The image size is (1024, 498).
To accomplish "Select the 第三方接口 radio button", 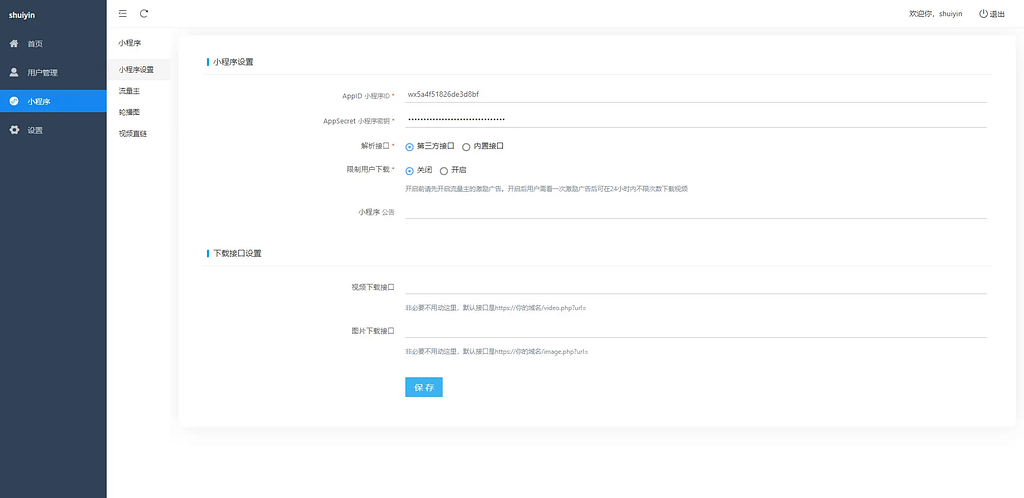I will click(x=409, y=147).
